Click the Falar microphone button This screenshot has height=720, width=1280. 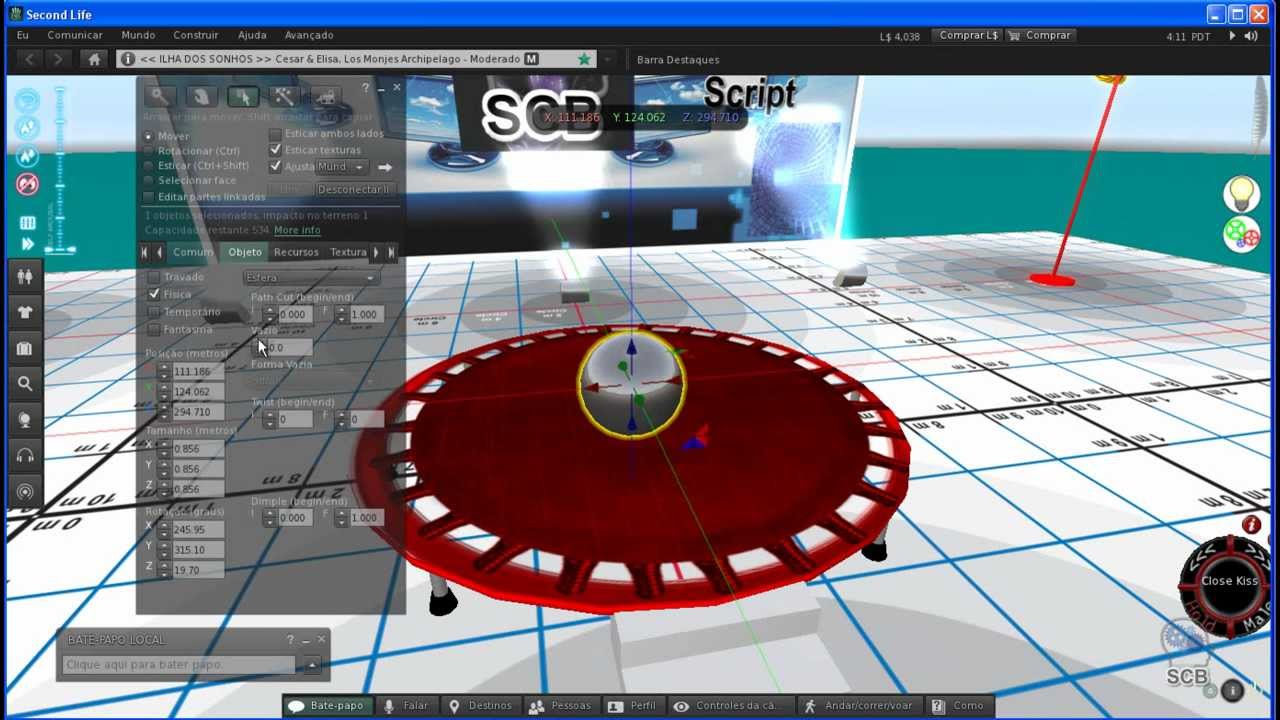point(406,706)
